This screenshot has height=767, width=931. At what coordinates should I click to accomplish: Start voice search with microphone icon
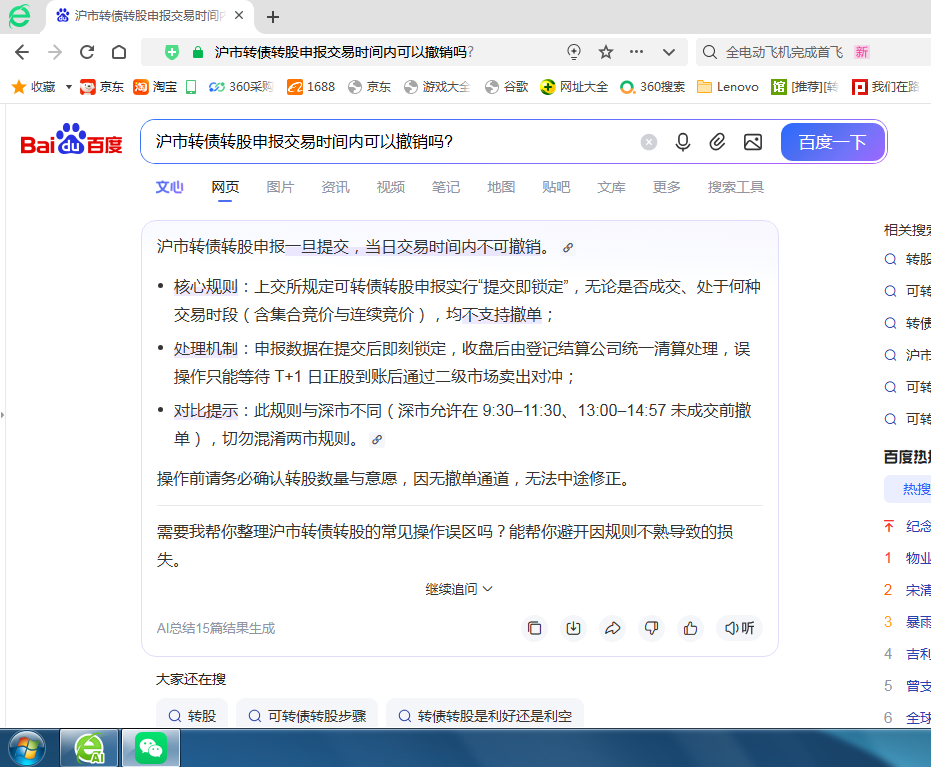tap(683, 142)
